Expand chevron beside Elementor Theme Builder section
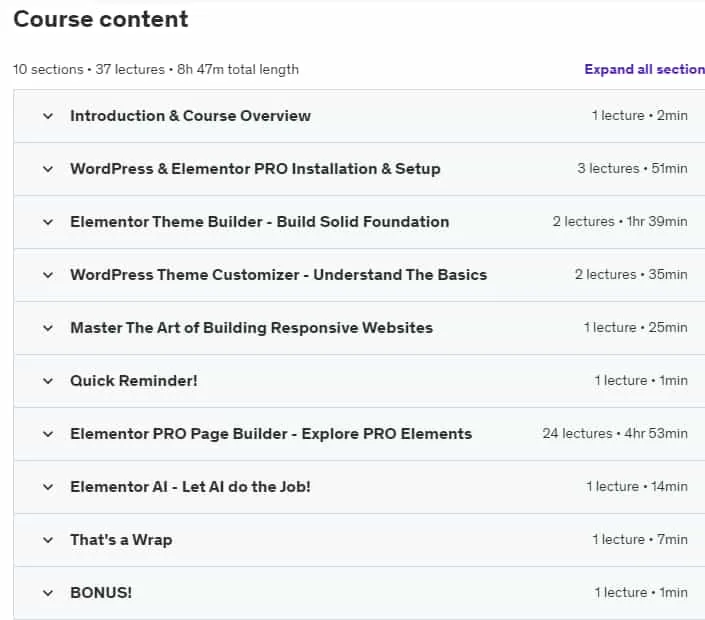The width and height of the screenshot is (705, 620). (x=48, y=222)
